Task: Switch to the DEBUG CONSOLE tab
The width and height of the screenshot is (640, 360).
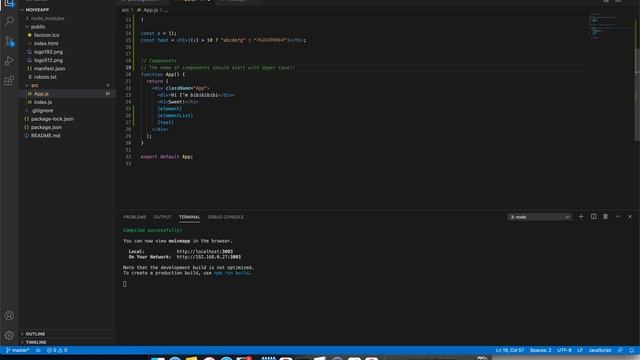Action: coord(226,217)
